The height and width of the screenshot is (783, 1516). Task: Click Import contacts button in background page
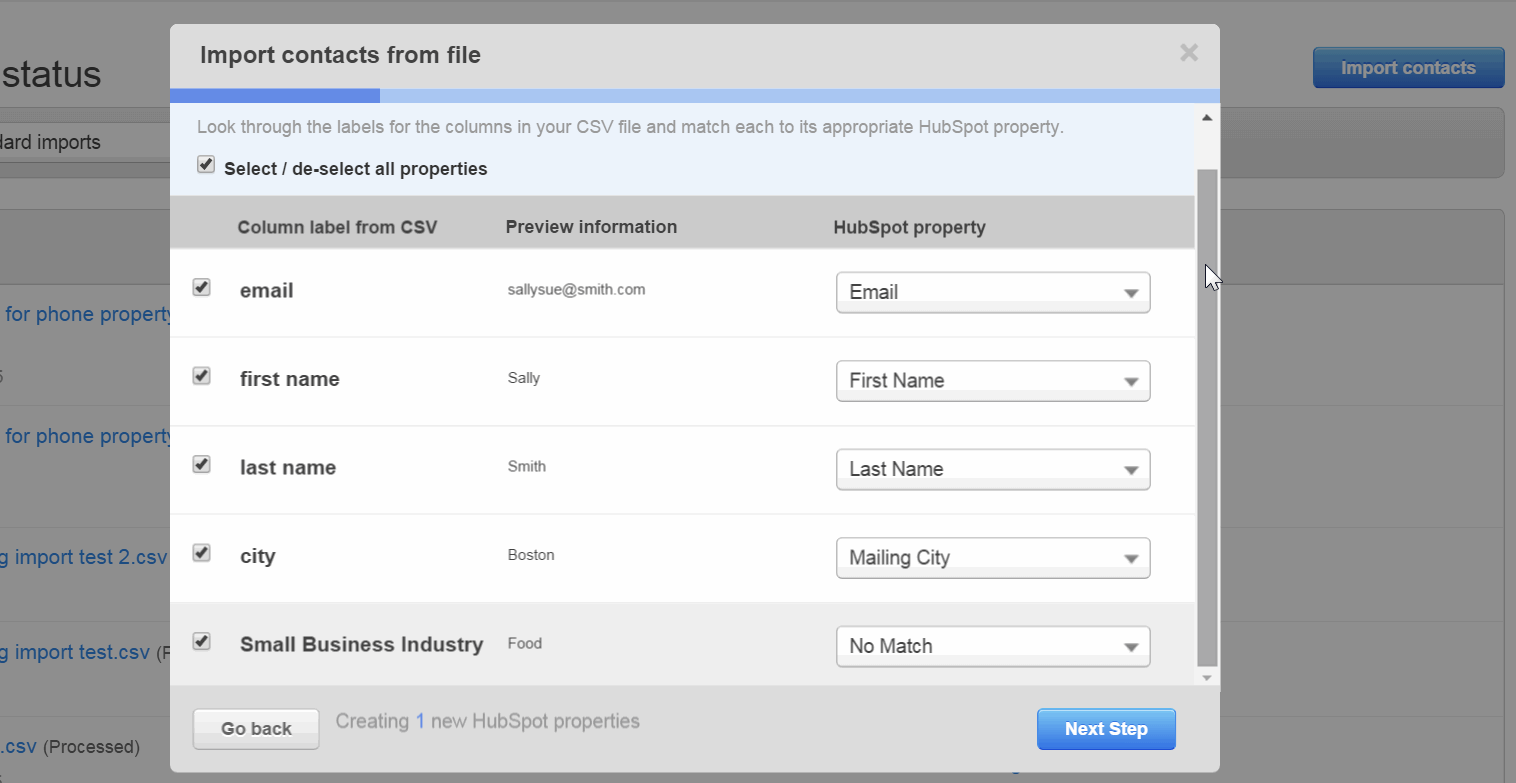coord(1408,68)
